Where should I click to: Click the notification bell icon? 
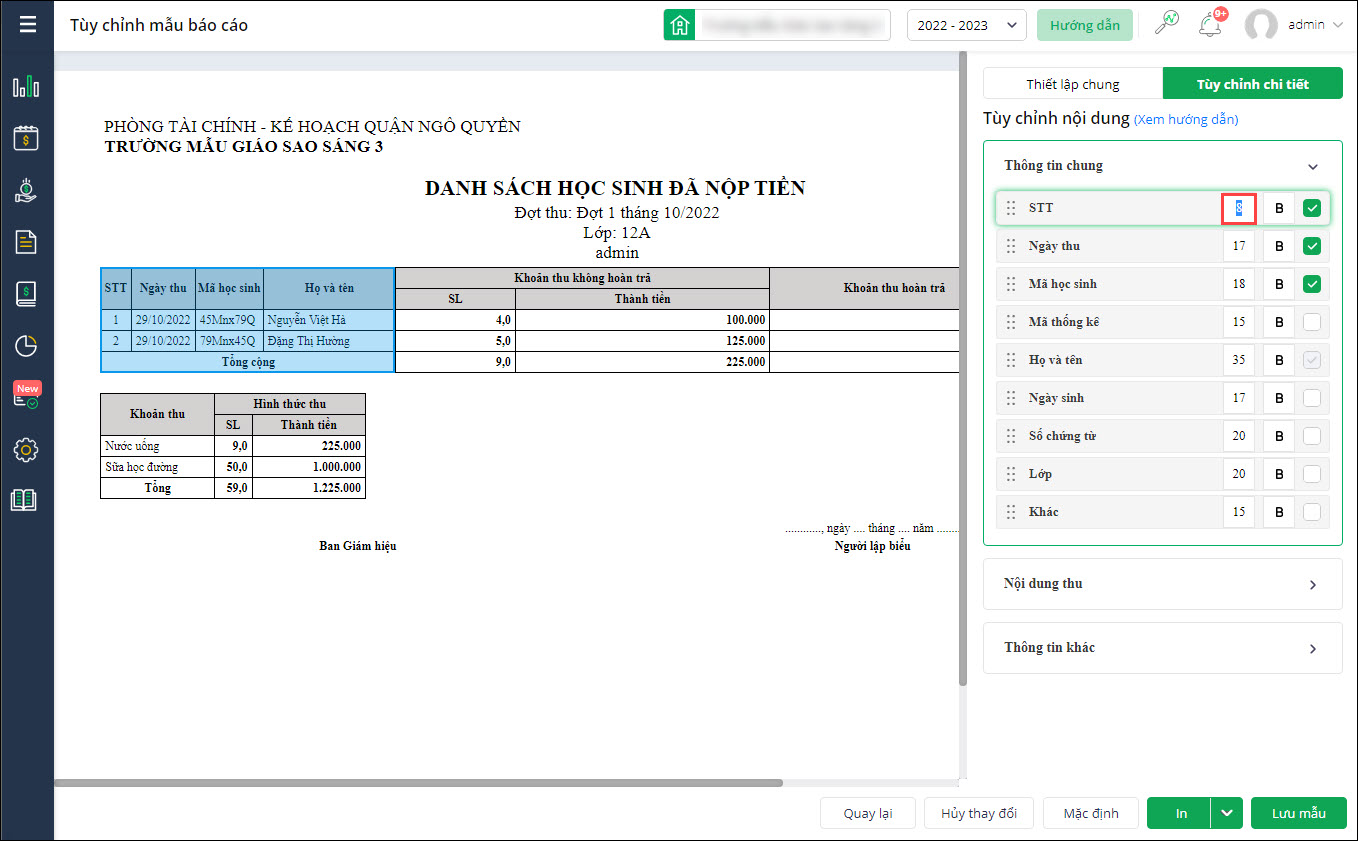click(x=1211, y=25)
